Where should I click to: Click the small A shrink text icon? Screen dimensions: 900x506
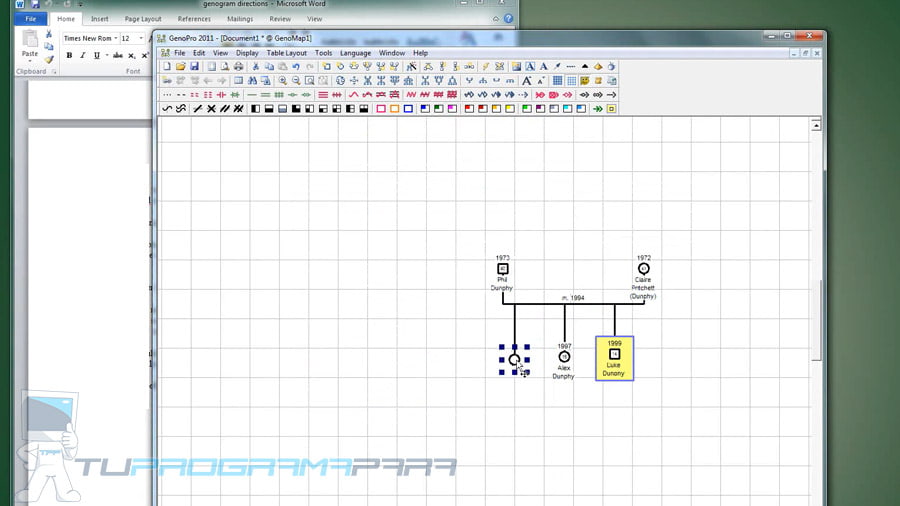pos(540,81)
